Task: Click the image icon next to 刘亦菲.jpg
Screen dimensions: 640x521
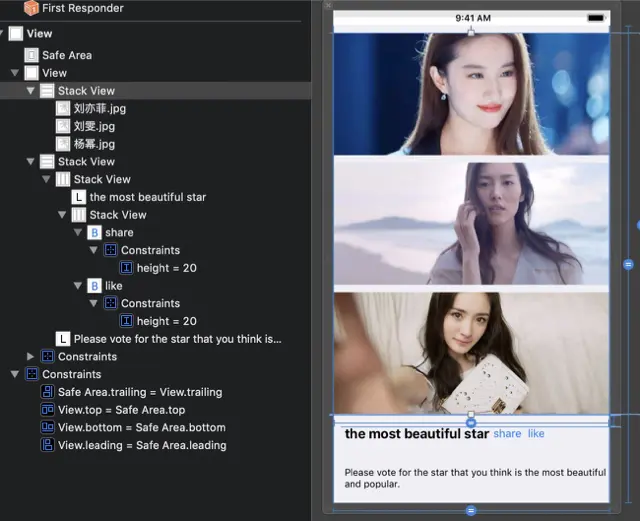Action: tap(63, 108)
